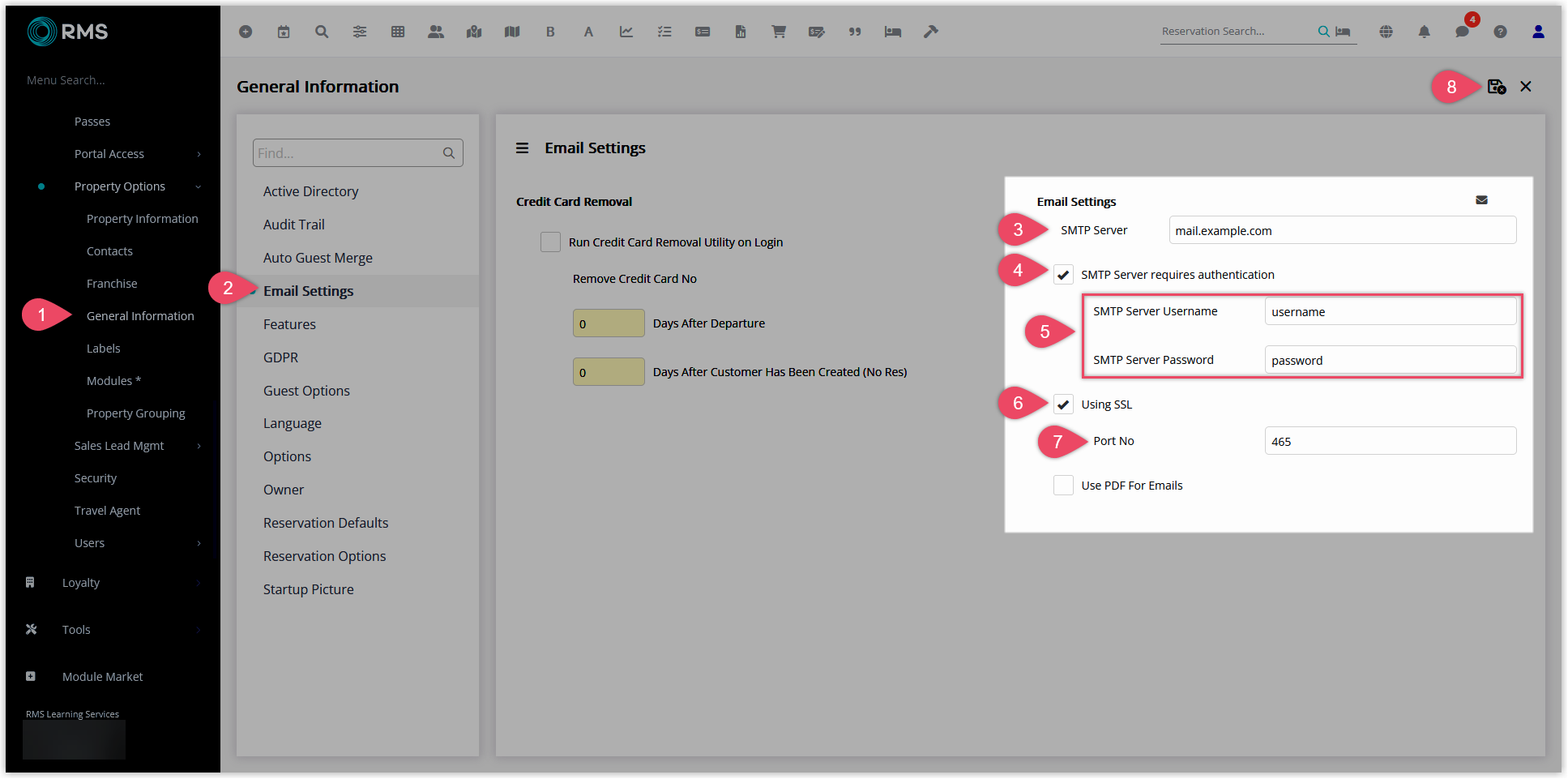Viewport: 1568px width, 779px height.
Task: Enable Use PDF For Emails
Action: click(1063, 486)
